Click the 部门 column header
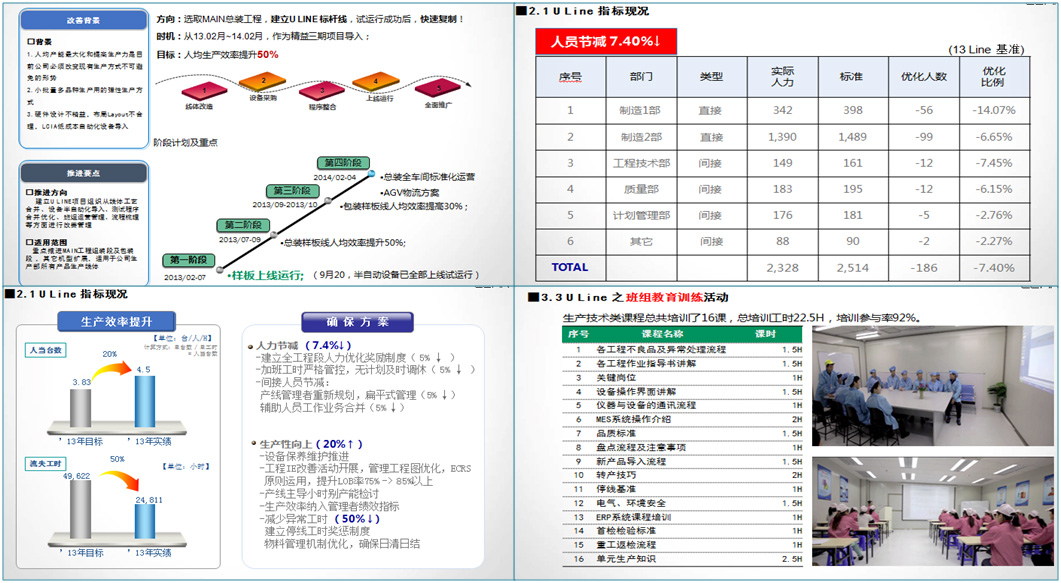This screenshot has height=583, width=1061. 641,76
